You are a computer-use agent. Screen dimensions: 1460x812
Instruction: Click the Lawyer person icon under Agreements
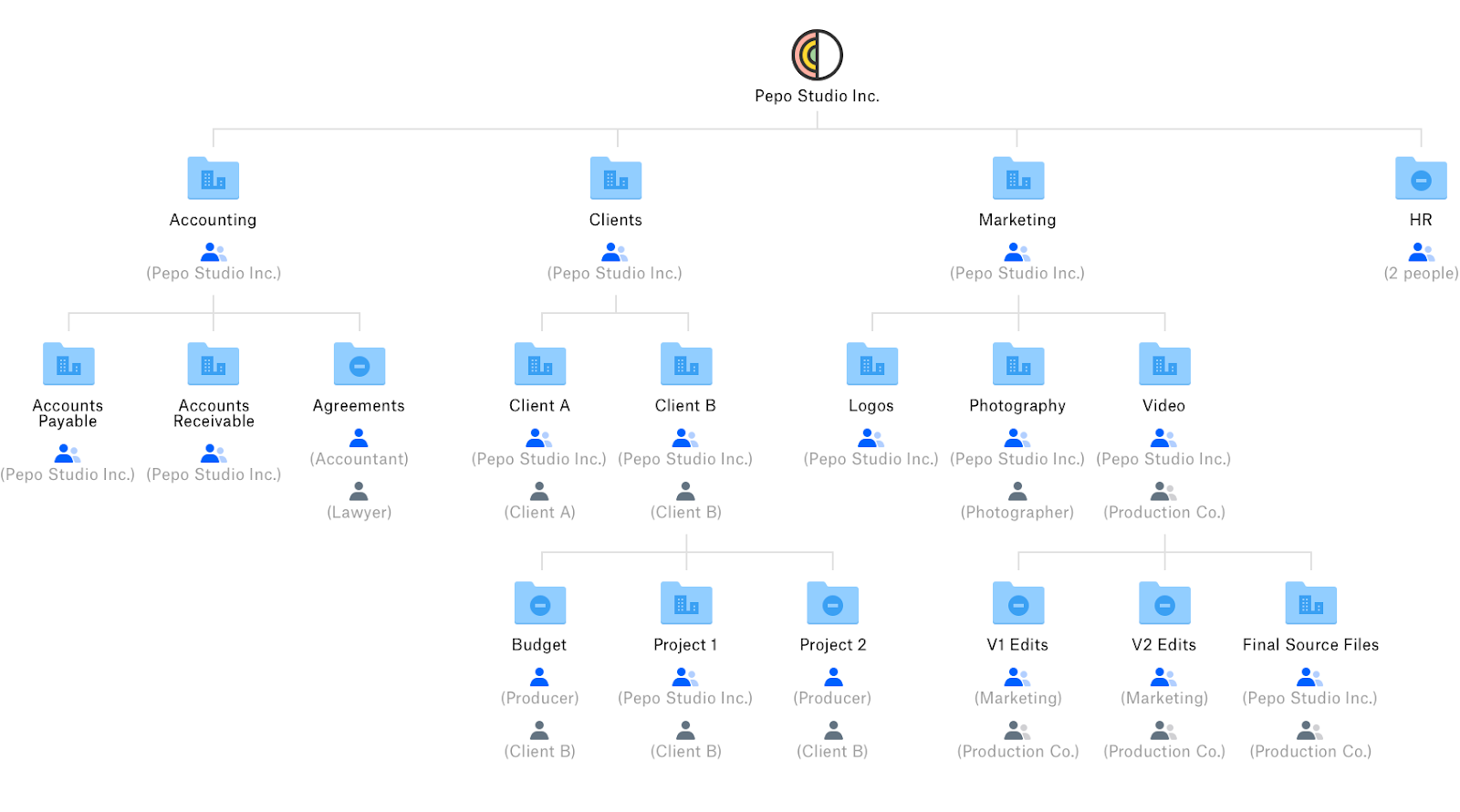click(359, 491)
